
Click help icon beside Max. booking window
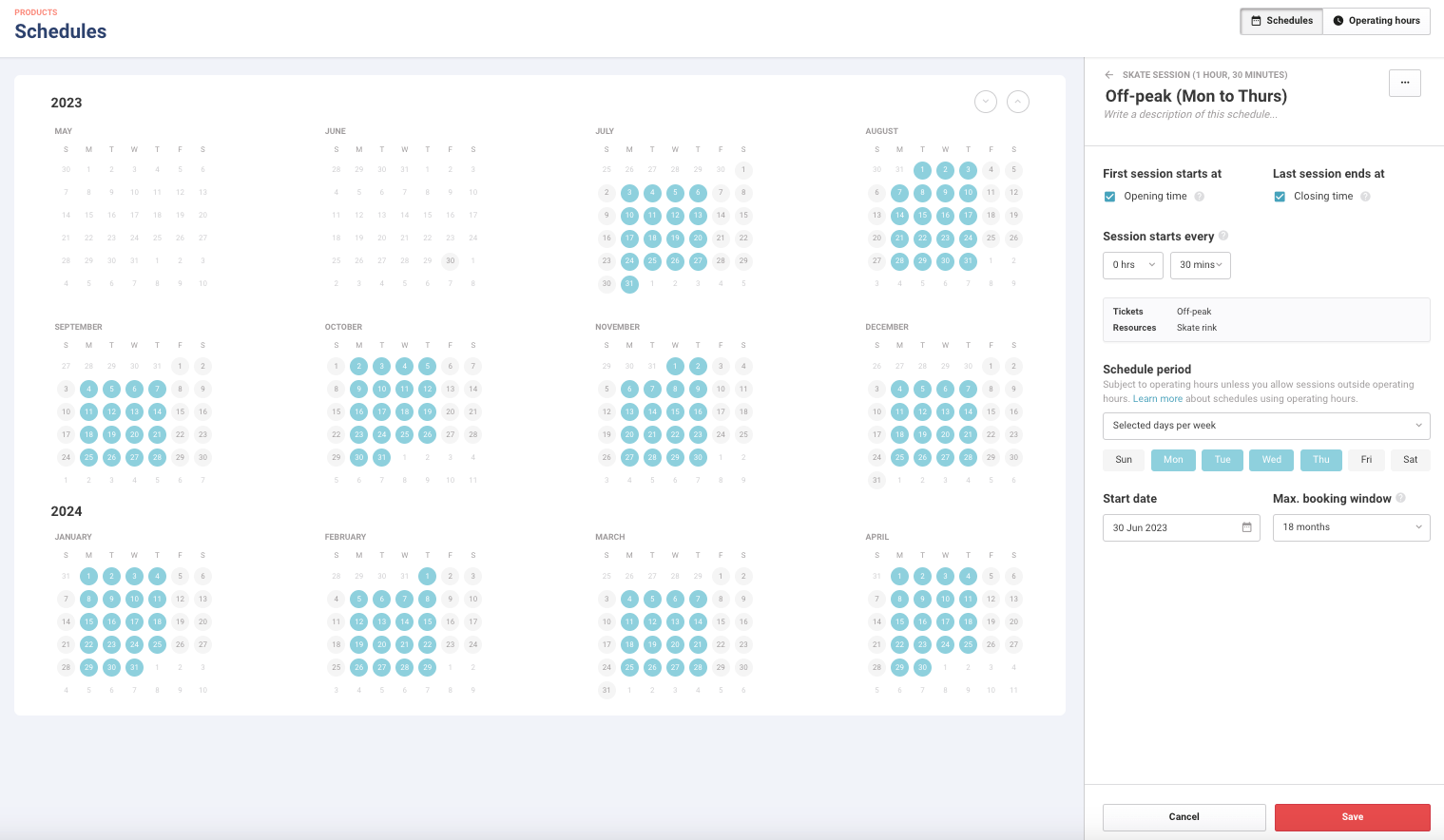[1400, 498]
